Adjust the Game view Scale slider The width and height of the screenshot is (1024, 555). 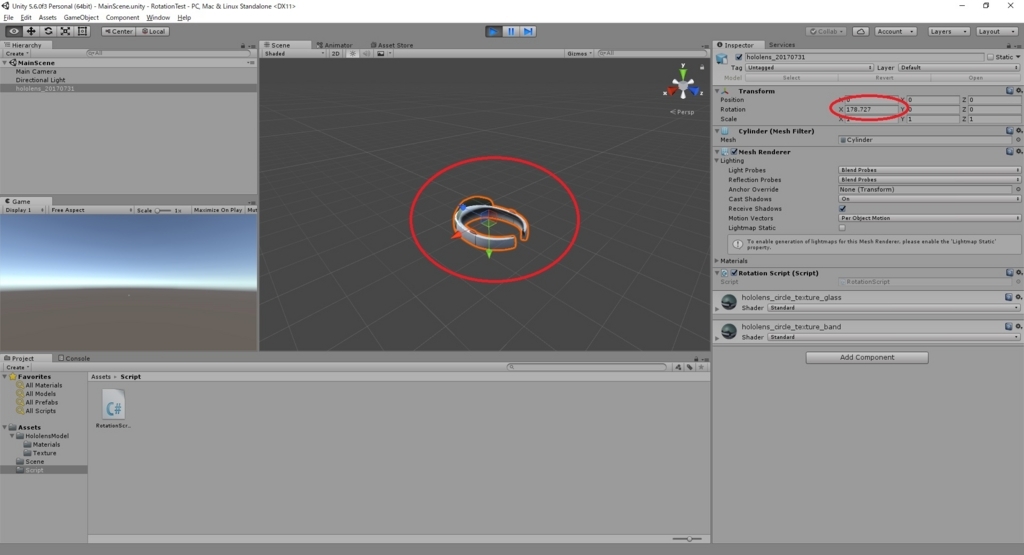point(163,210)
